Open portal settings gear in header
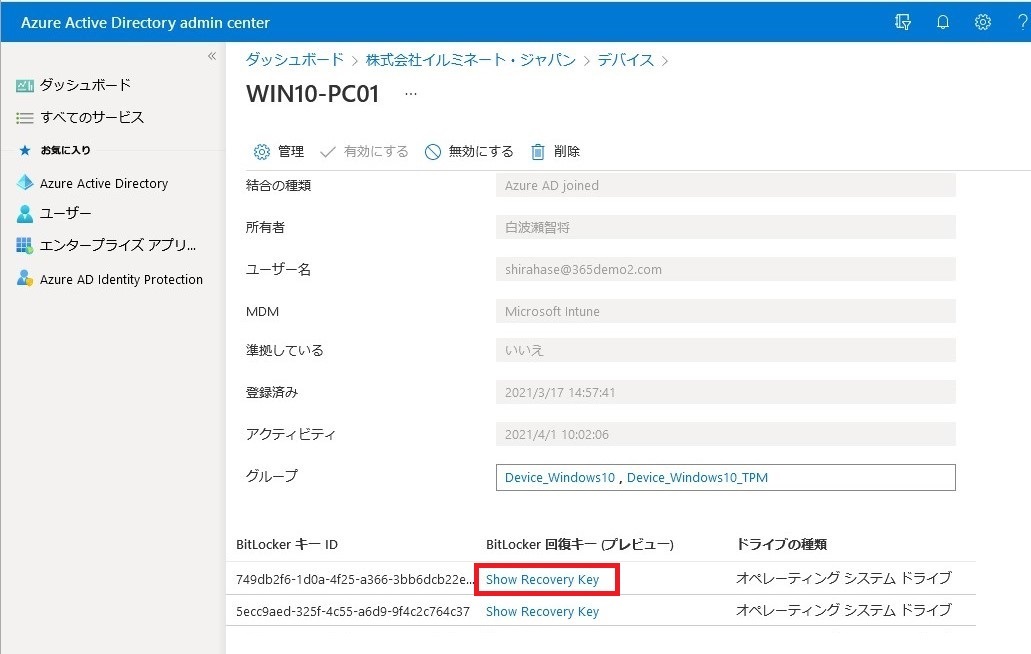Image resolution: width=1031 pixels, height=654 pixels. pos(982,22)
